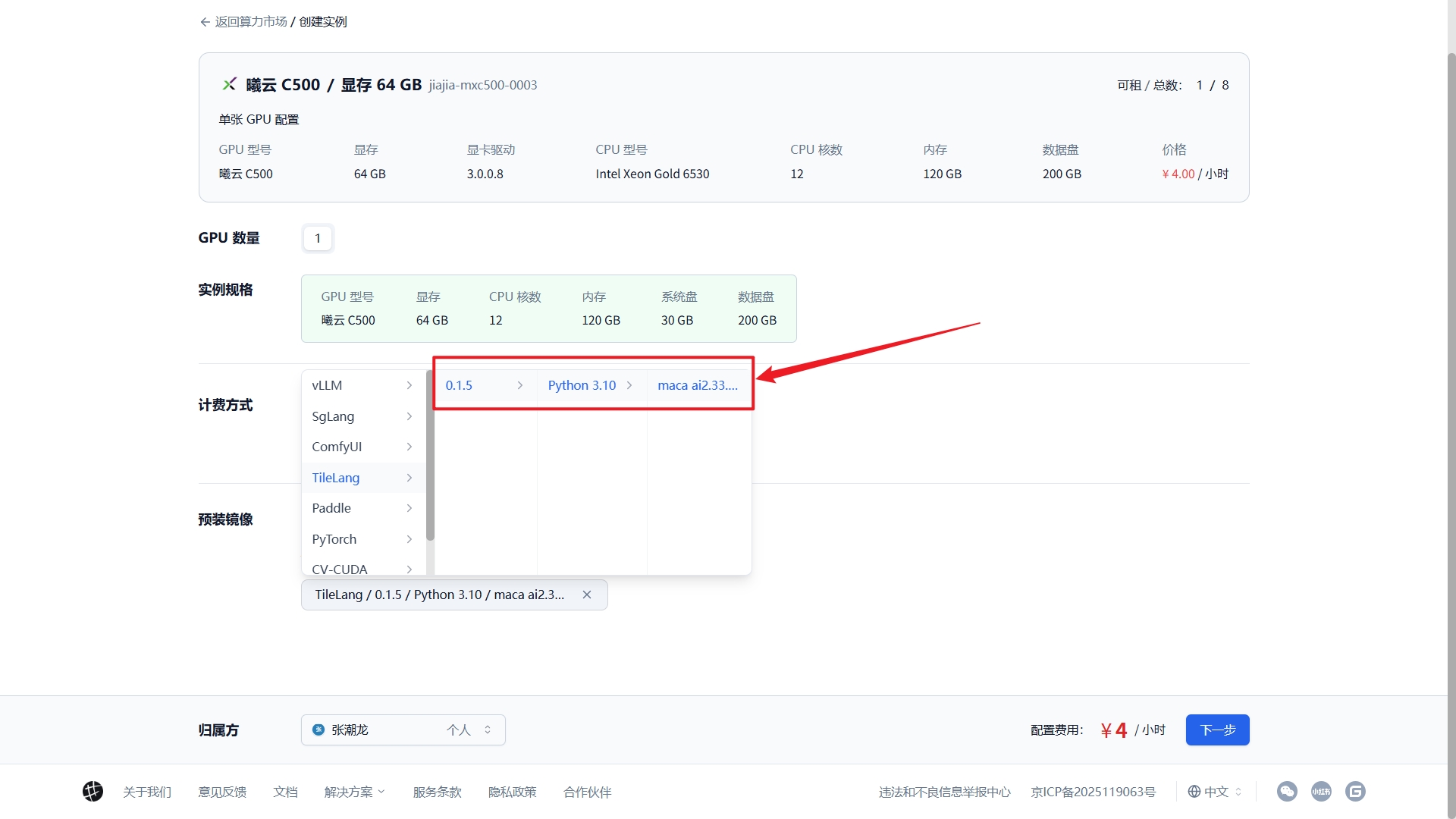Screen dimensions: 1456x819
Task: Select the Paddle menu entry
Action: [362, 508]
